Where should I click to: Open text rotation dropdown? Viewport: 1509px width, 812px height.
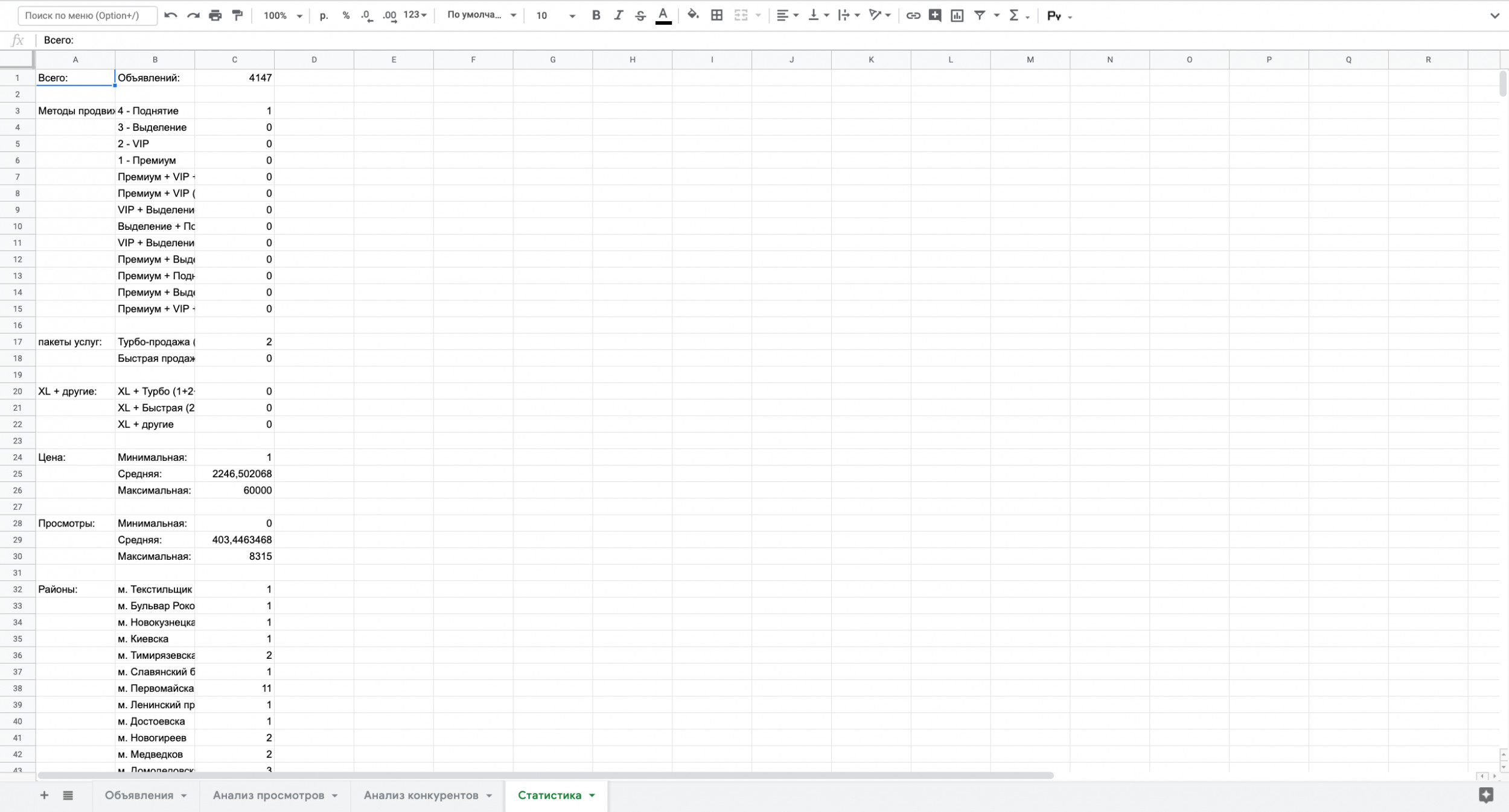point(879,16)
